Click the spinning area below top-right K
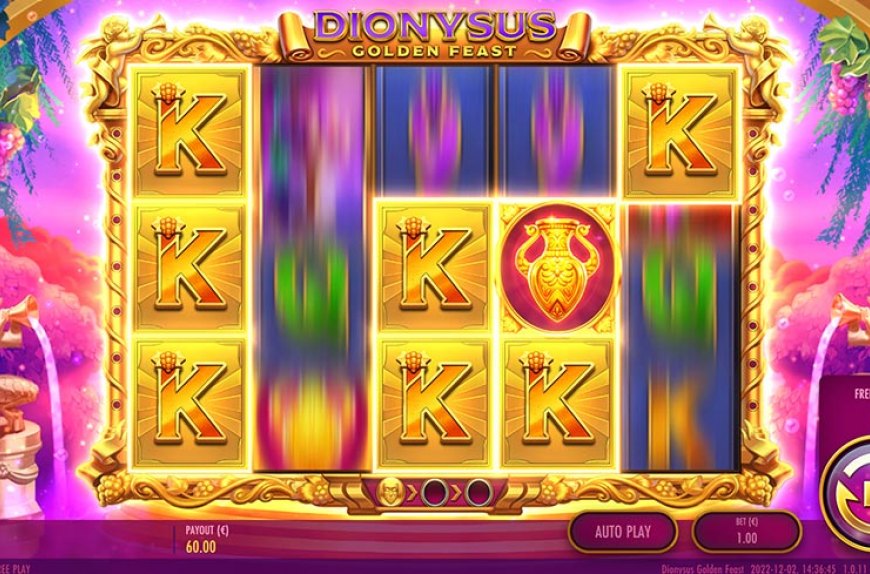This screenshot has height=574, width=870. point(680,337)
